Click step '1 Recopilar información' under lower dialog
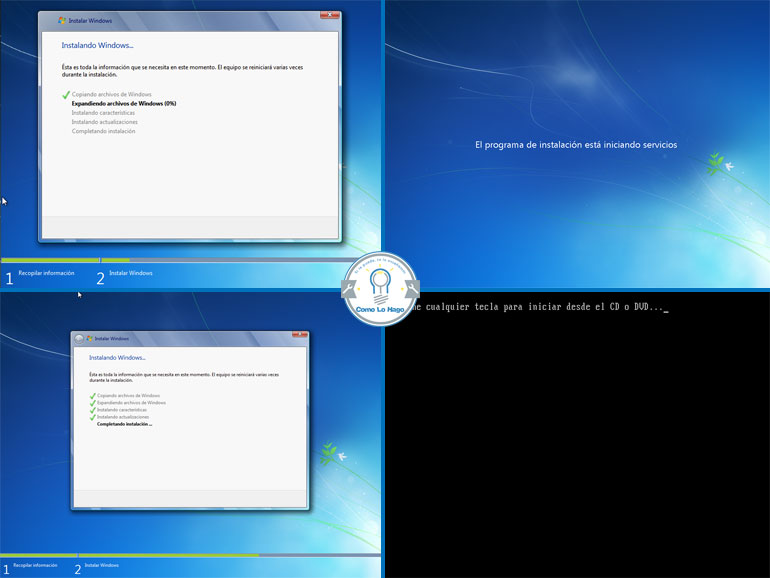This screenshot has width=770, height=578. pyautogui.click(x=30, y=569)
